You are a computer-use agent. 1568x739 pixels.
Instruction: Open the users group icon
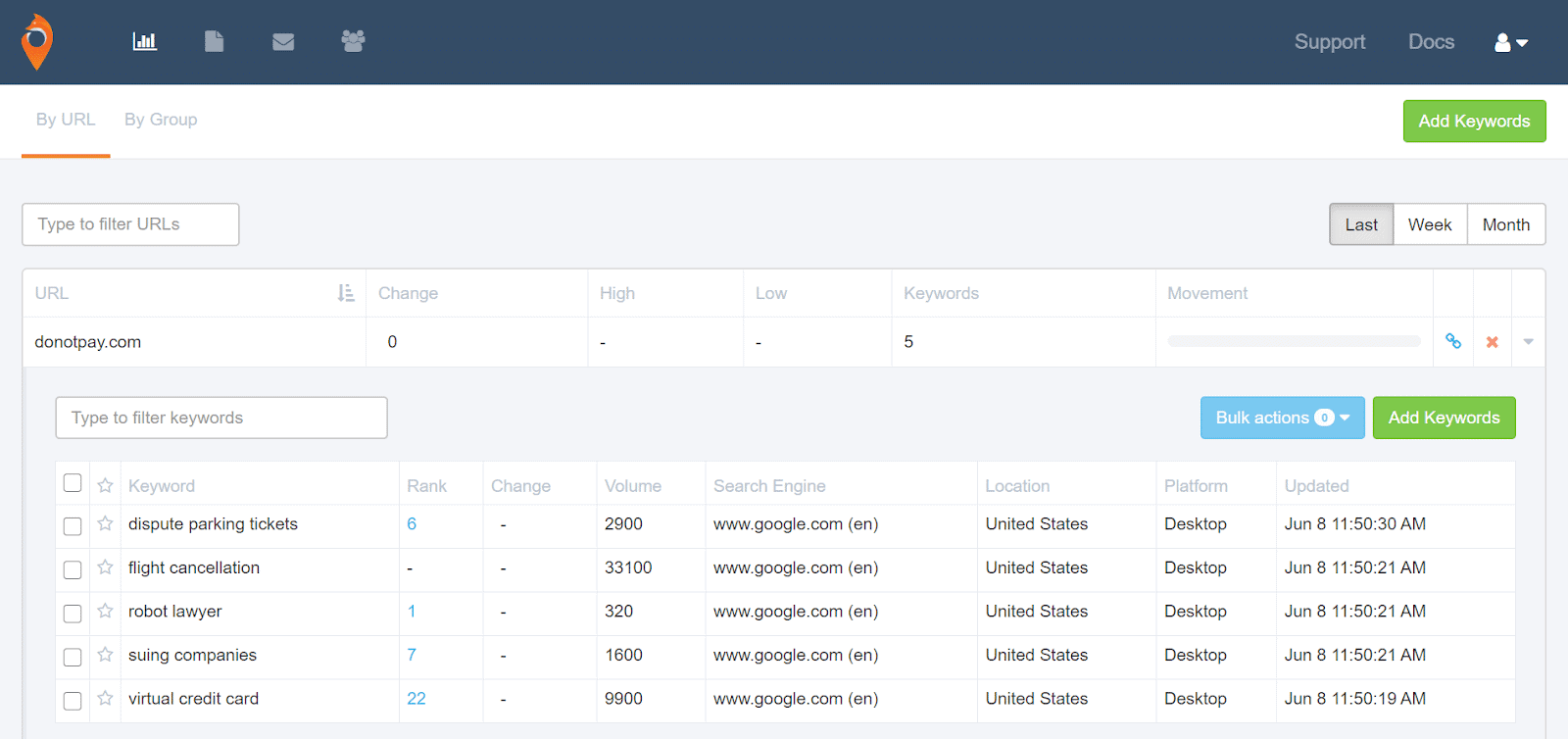click(353, 41)
